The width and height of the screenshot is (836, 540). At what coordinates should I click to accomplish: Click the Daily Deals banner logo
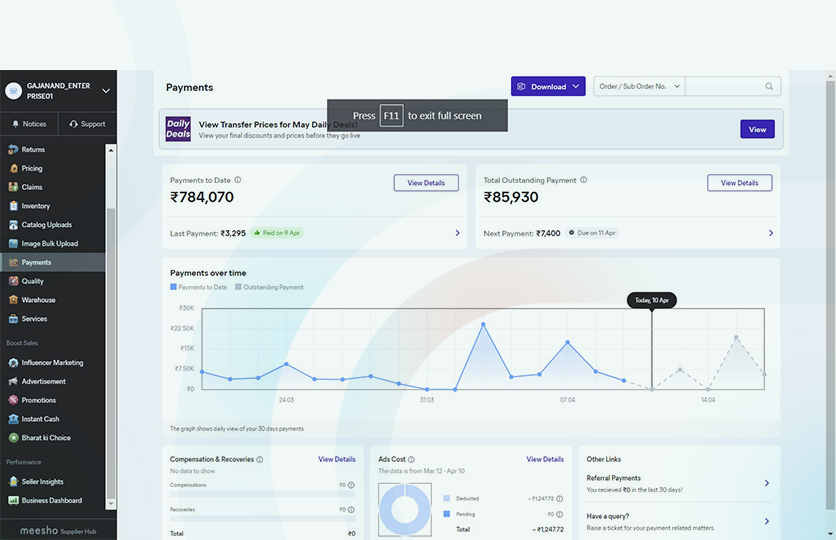pos(178,129)
